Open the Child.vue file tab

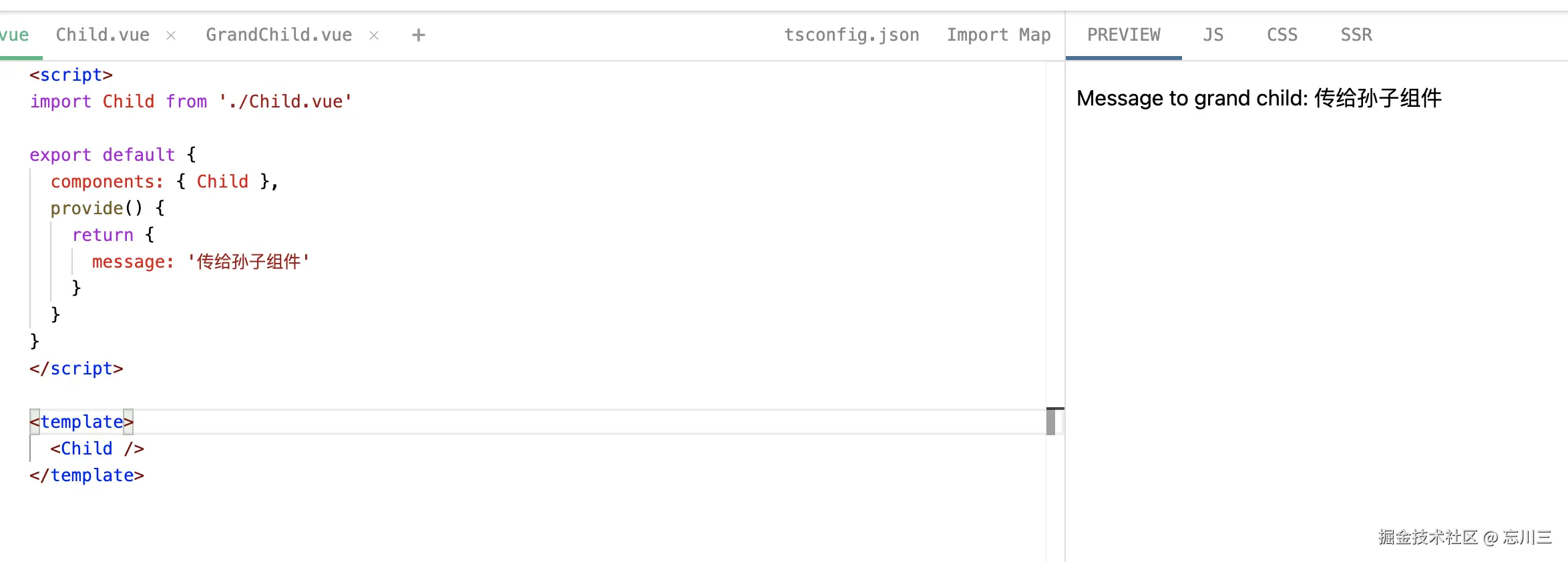pyautogui.click(x=103, y=35)
